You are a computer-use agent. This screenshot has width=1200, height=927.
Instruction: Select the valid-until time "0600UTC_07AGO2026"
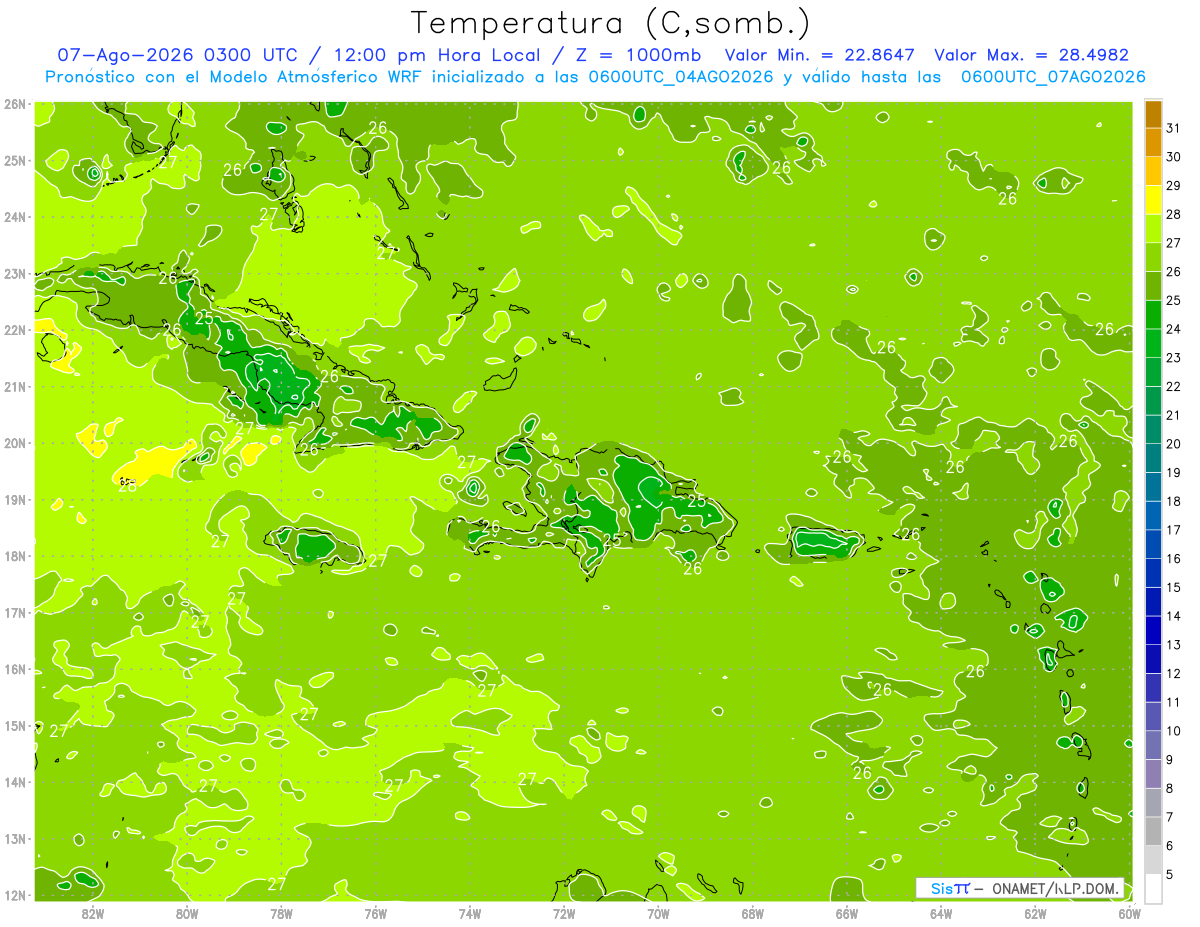[x=1053, y=77]
